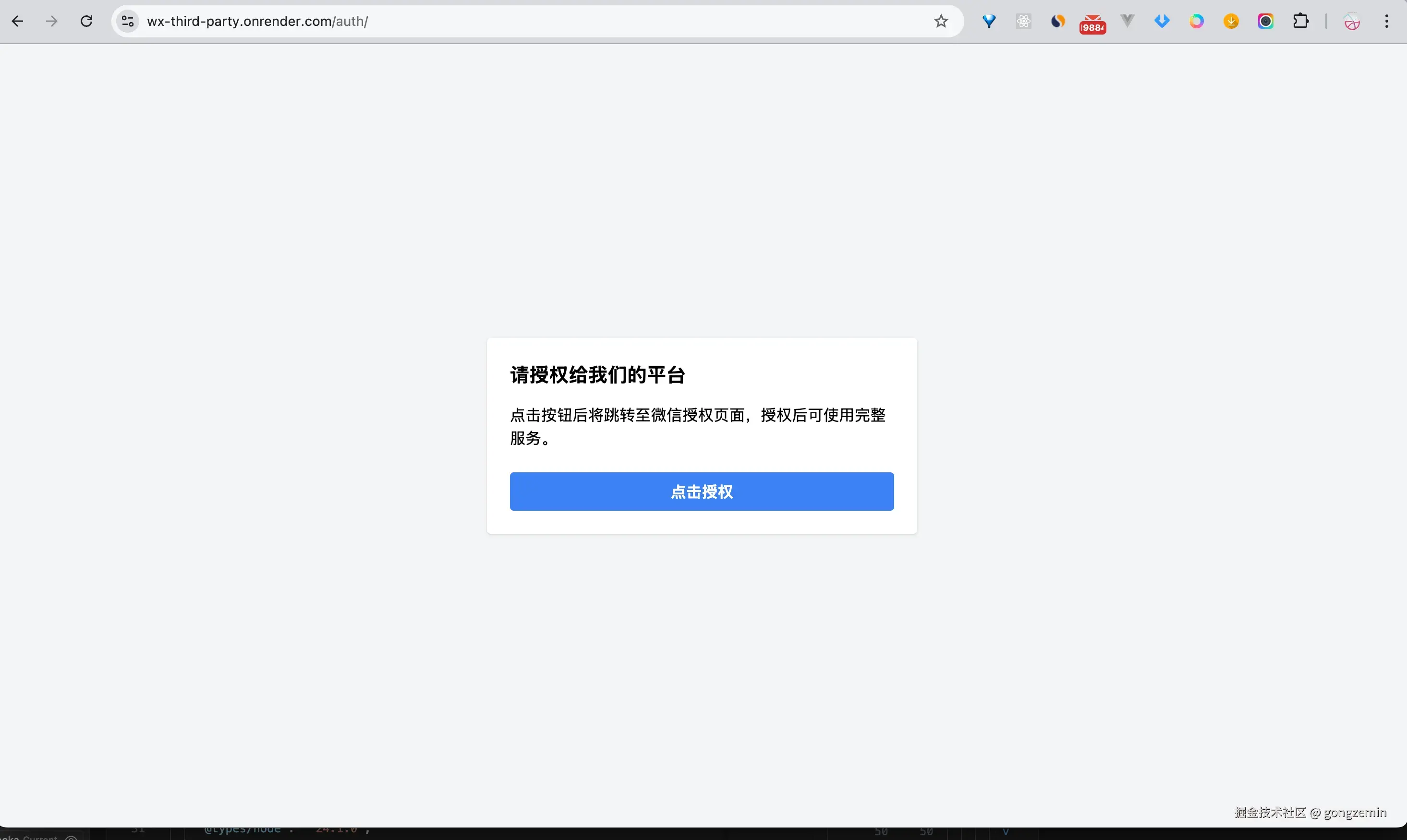Click the address bar URL field
The width and height of the screenshot is (1407, 840).
point(509,22)
